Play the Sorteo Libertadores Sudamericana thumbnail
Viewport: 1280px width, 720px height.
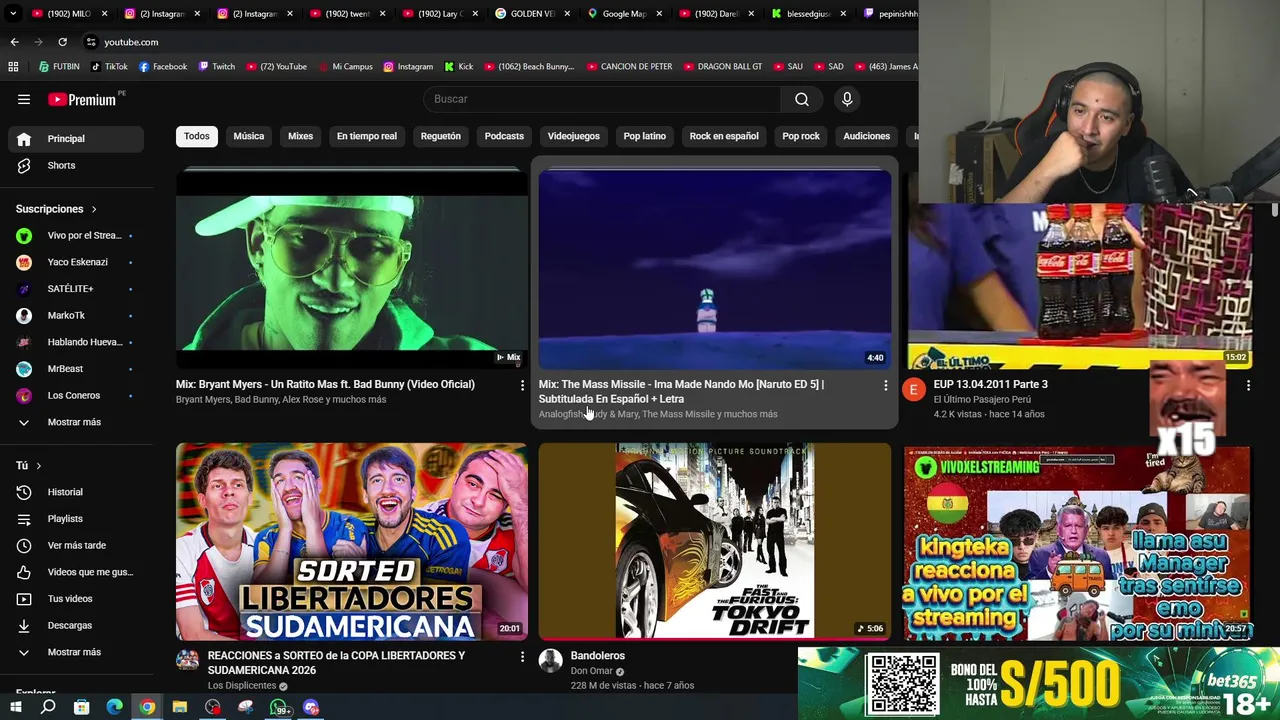(x=352, y=541)
